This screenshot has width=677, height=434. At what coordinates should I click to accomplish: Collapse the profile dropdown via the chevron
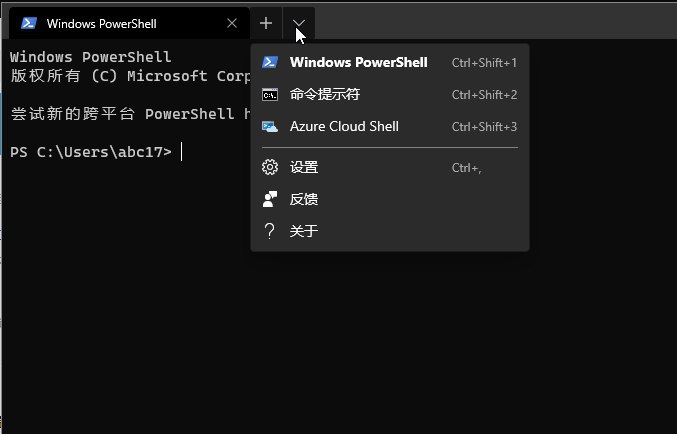299,23
